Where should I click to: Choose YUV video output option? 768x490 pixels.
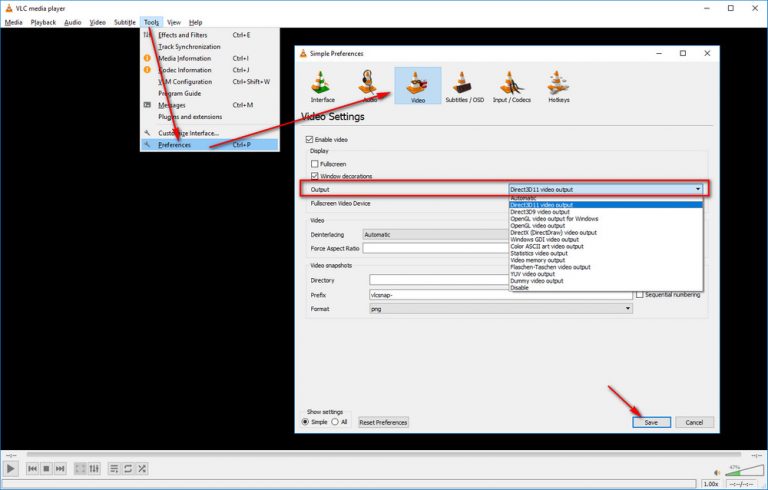click(x=606, y=274)
